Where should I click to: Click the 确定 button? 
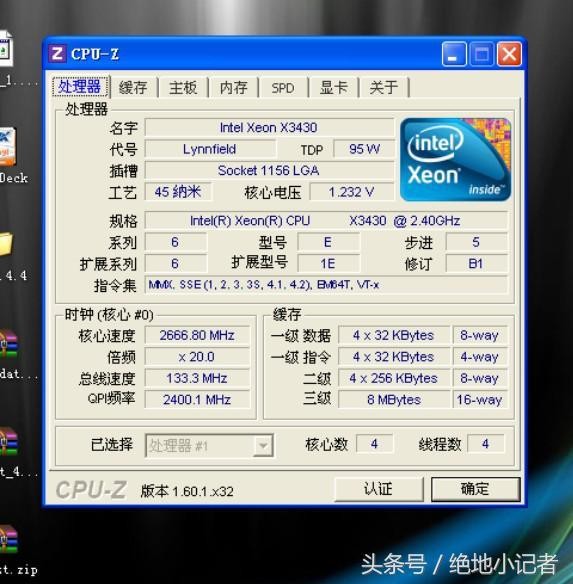coord(475,489)
